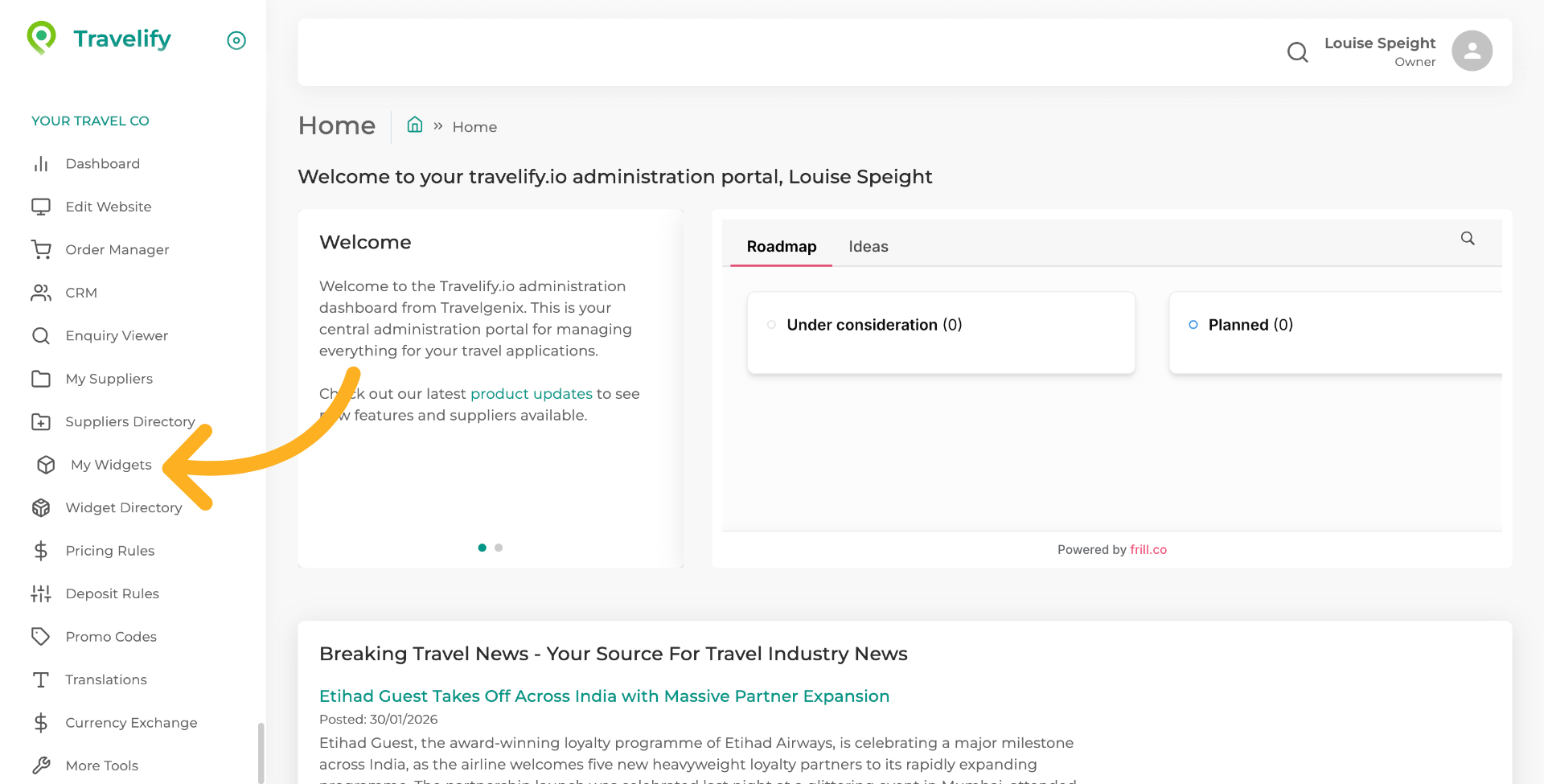
Task: Open My Widgets
Action: pos(111,465)
